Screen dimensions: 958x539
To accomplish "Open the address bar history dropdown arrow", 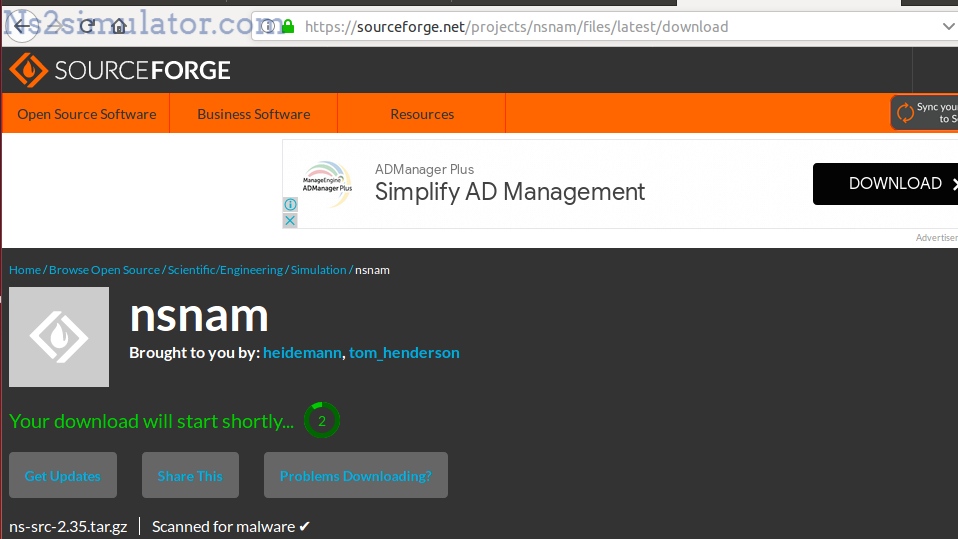I will click(x=948, y=26).
